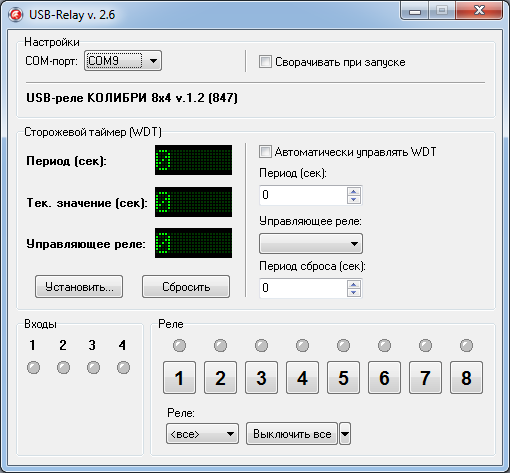The height and width of the screenshot is (473, 510).
Task: Click the input 4 status LED
Action: (123, 368)
